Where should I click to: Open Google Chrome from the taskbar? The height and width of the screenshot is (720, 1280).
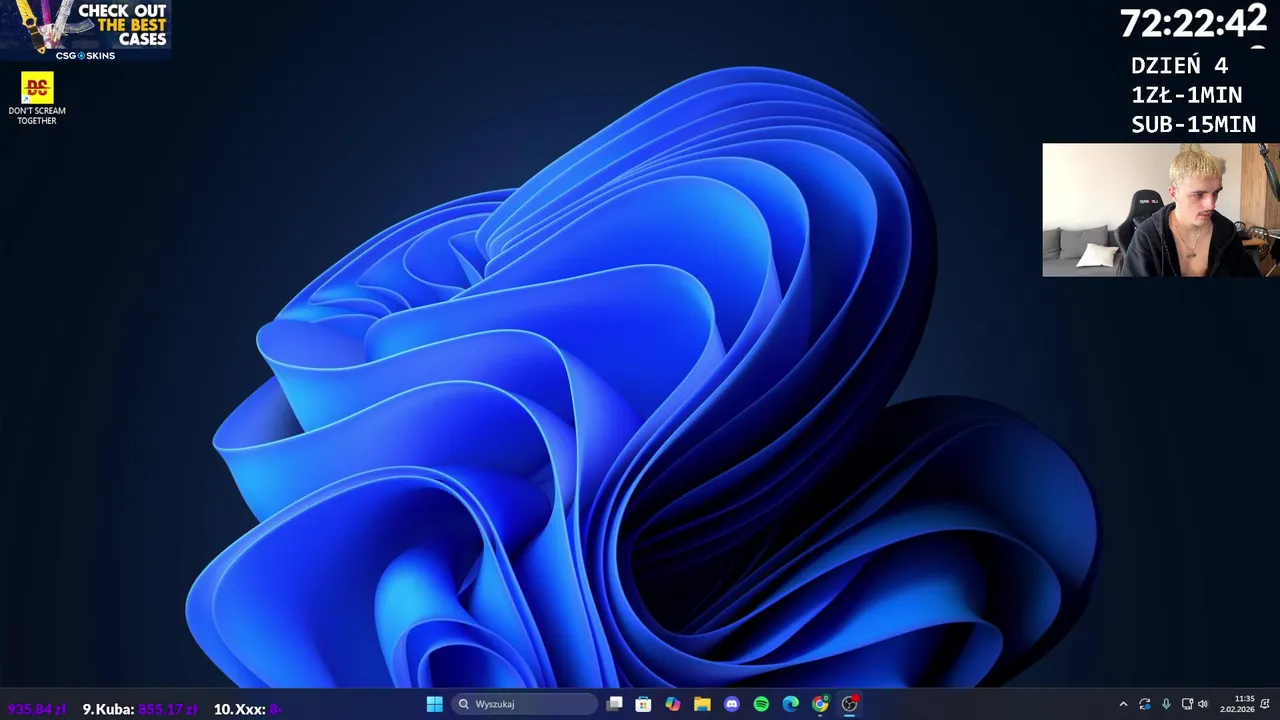[820, 704]
